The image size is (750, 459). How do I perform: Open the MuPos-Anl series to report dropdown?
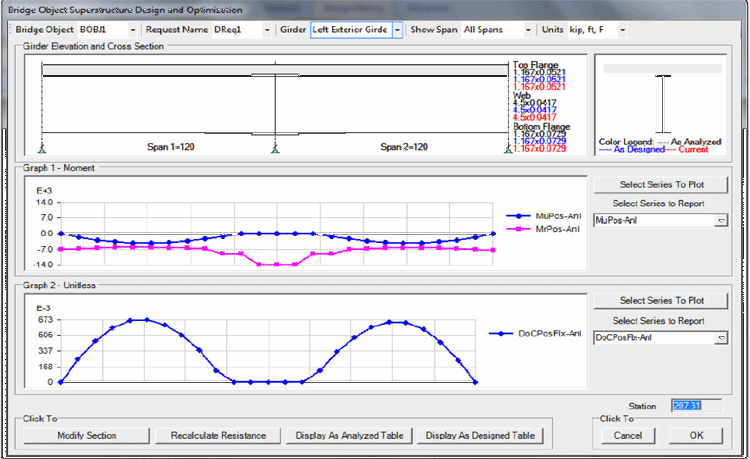[721, 219]
